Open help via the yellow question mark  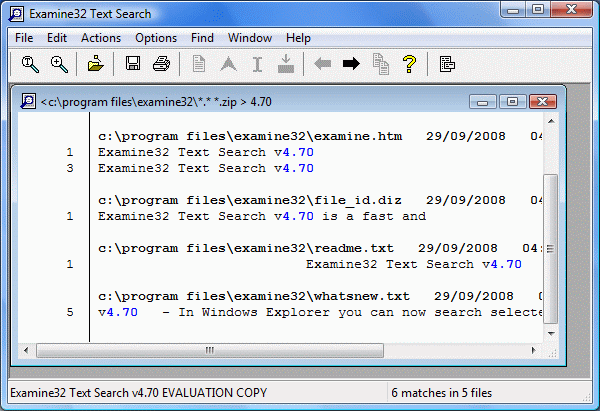tap(409, 64)
